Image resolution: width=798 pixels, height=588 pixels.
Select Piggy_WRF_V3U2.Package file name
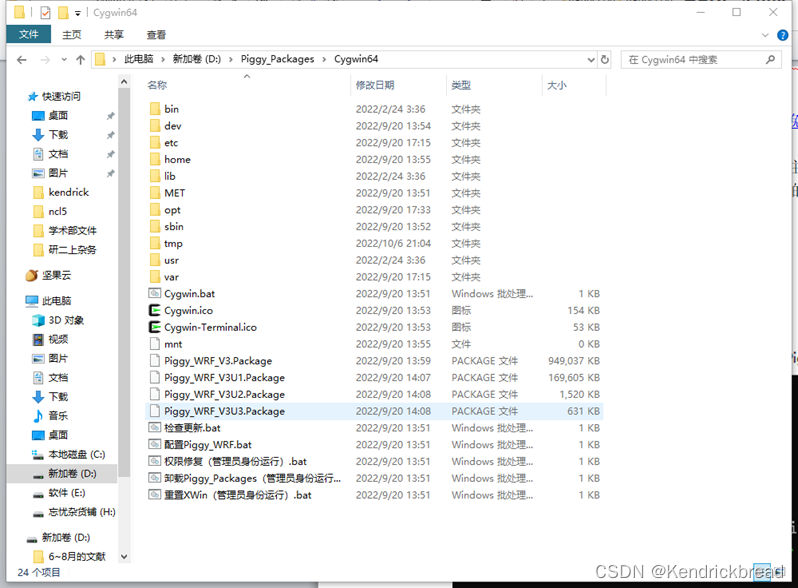click(224, 395)
